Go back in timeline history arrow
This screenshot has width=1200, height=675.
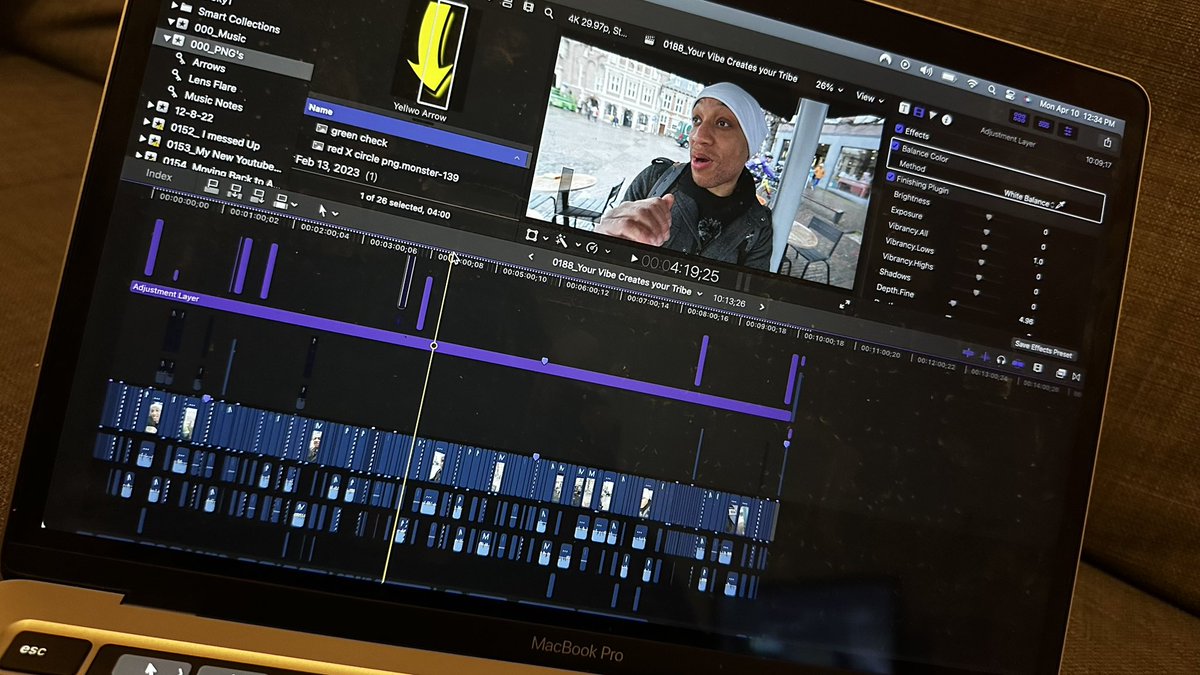tap(531, 257)
